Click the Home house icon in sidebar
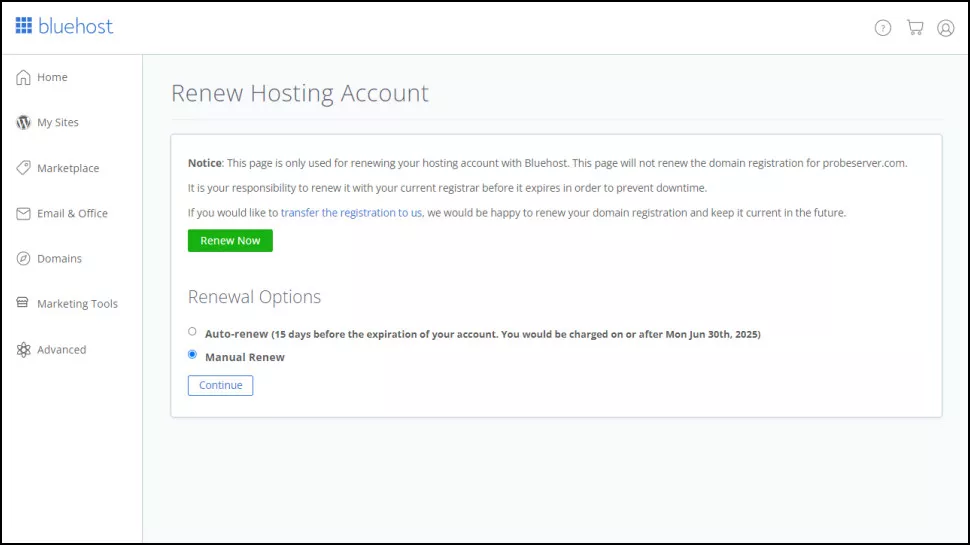 [24, 77]
